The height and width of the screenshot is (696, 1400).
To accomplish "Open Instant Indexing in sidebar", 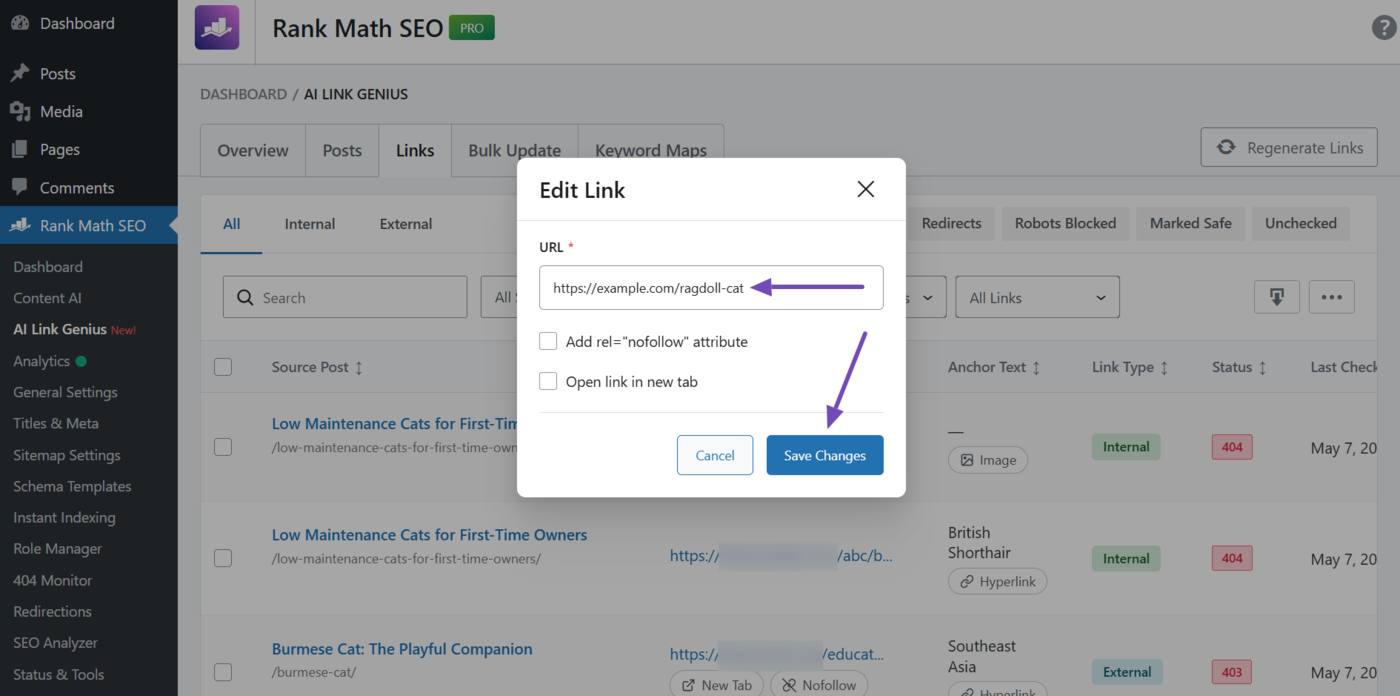I will pyautogui.click(x=64, y=517).
